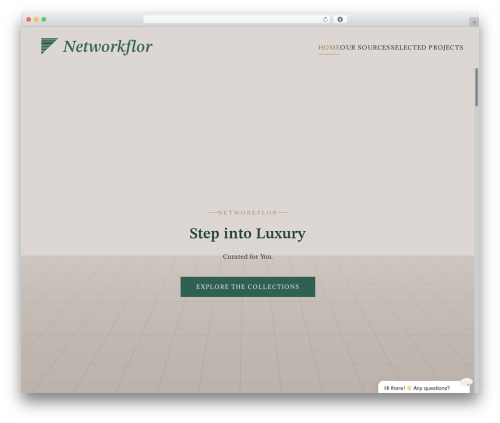Viewport: 500px width, 423px height.
Task: Click the 'Curated for You.' tagline
Action: (248, 256)
